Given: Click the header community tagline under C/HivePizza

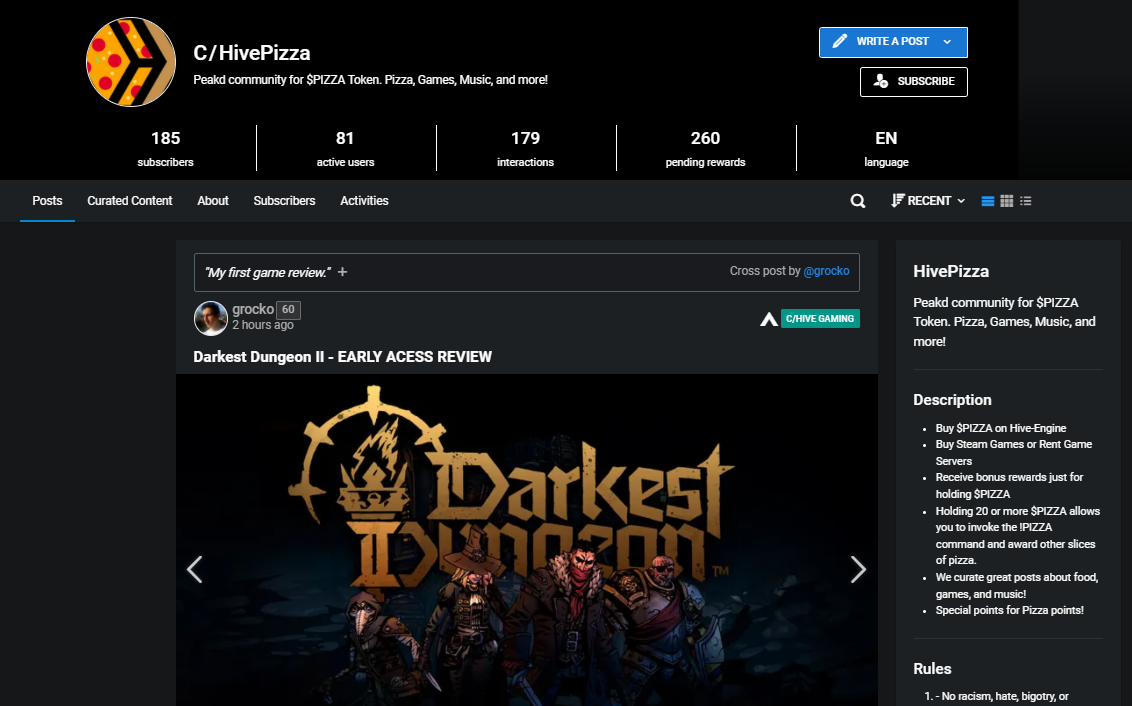Looking at the screenshot, I should point(370,79).
